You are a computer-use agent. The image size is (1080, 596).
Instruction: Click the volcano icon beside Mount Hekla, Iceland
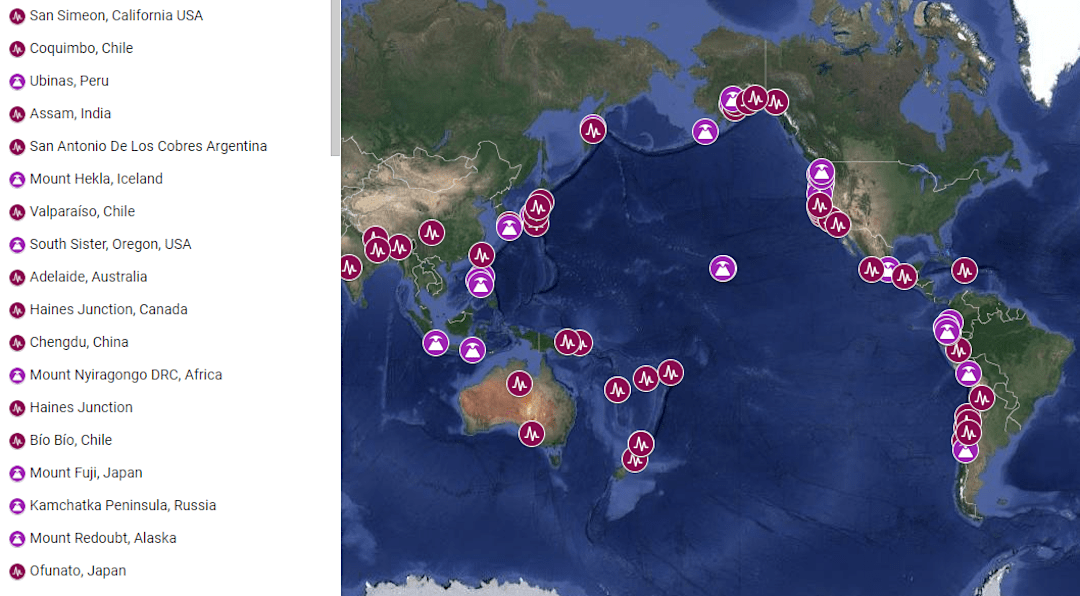click(x=17, y=179)
